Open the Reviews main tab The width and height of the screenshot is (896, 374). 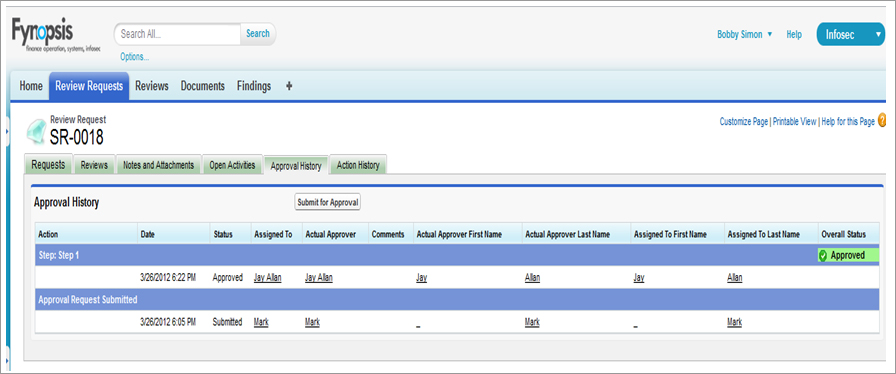(x=151, y=86)
